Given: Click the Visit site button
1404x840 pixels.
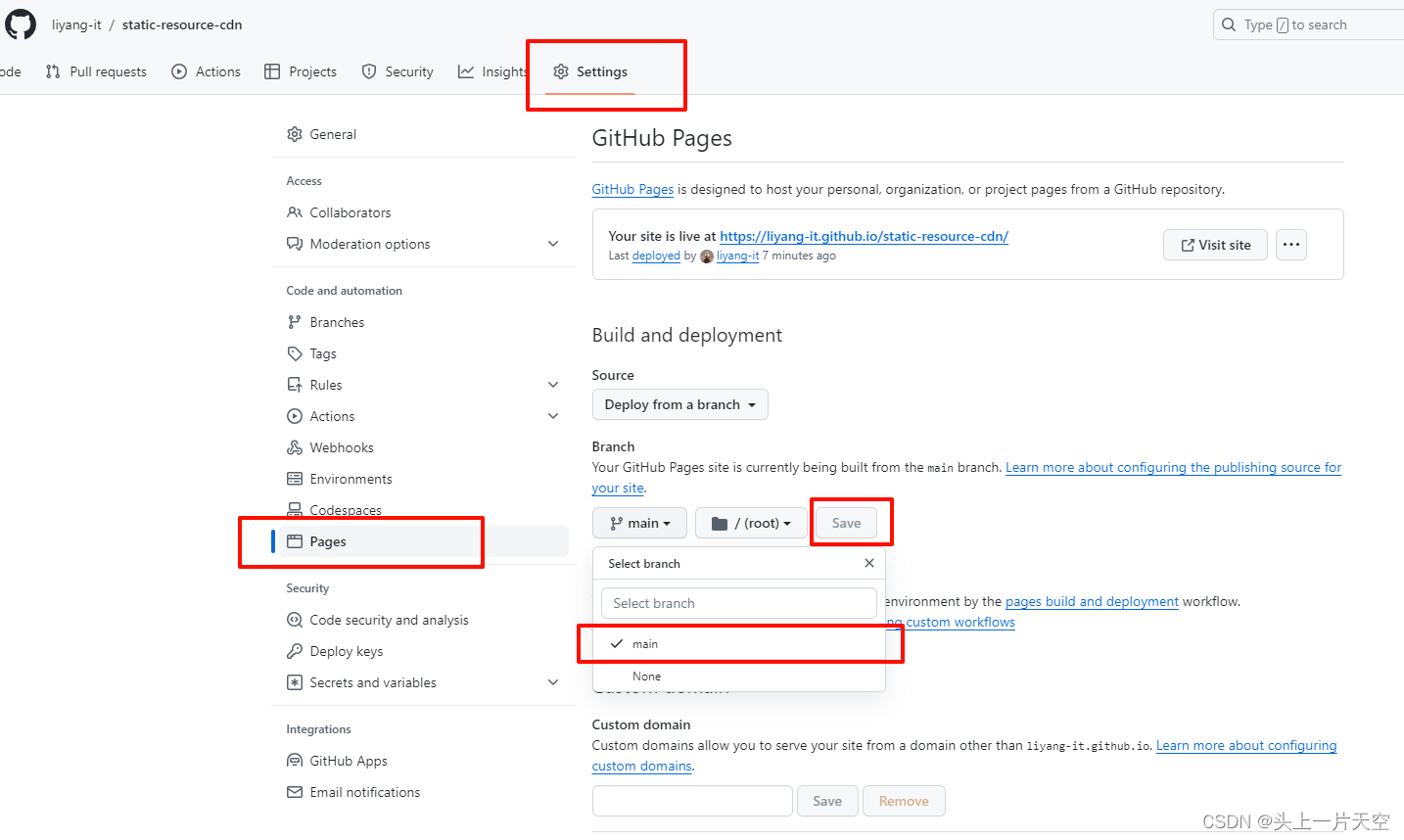Looking at the screenshot, I should [1215, 245].
